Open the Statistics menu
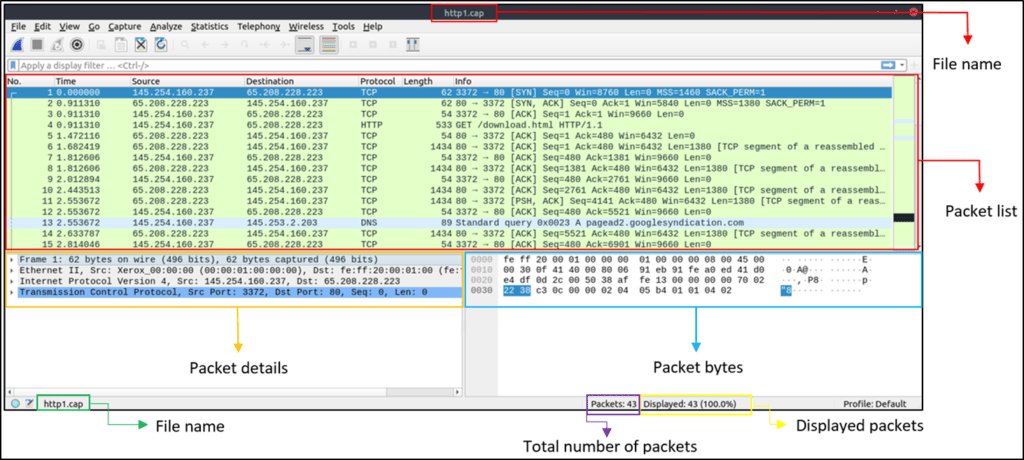The height and width of the screenshot is (460, 1024). pos(210,27)
